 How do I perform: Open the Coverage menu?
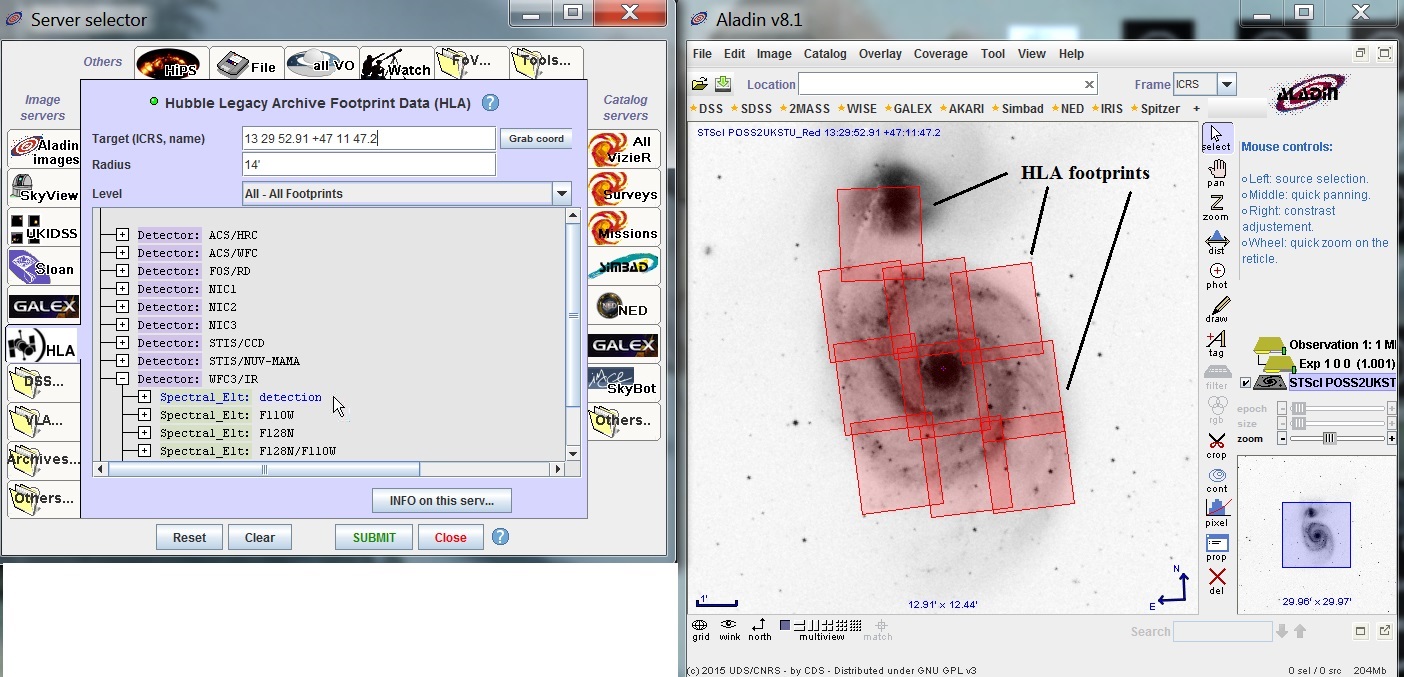tap(941, 54)
